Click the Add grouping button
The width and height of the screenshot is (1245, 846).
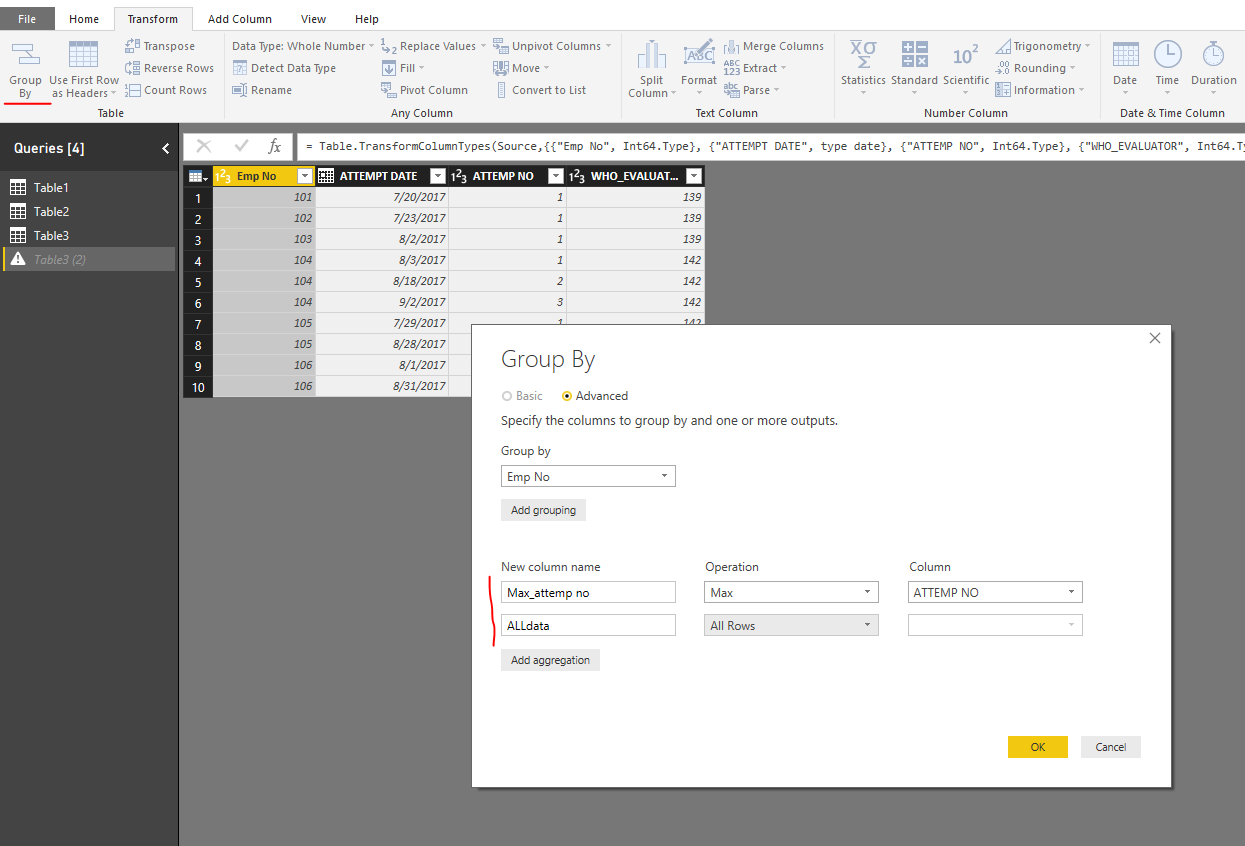point(543,510)
